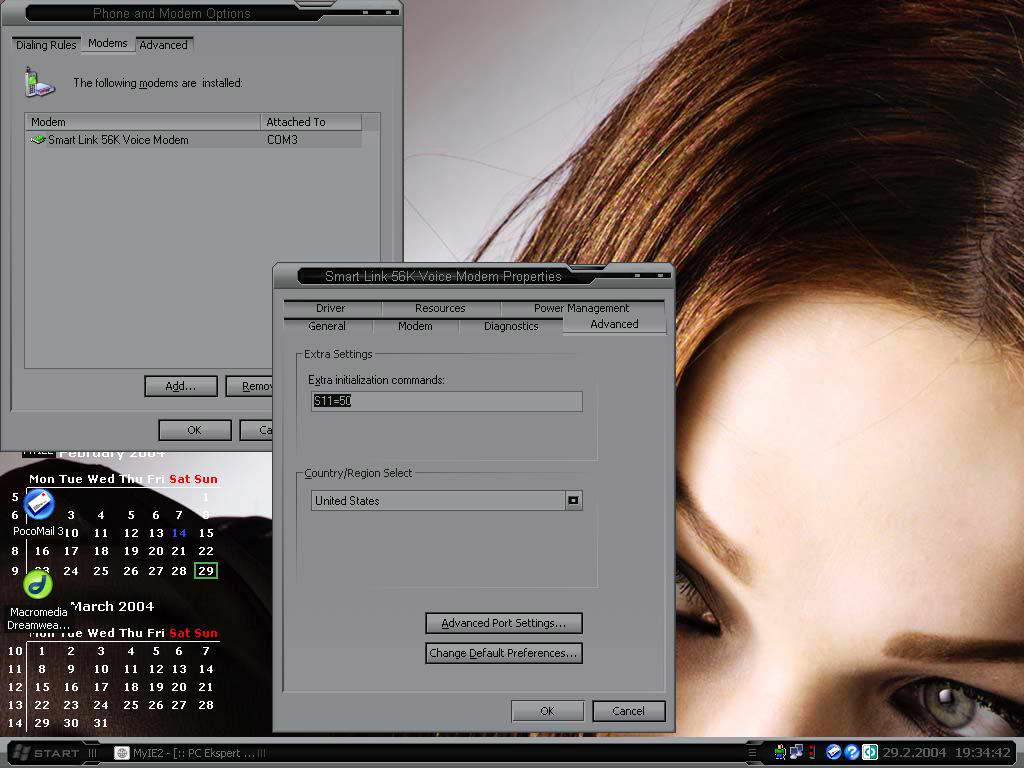Click the blue question mark tray icon
1024x768 pixels.
[x=851, y=752]
